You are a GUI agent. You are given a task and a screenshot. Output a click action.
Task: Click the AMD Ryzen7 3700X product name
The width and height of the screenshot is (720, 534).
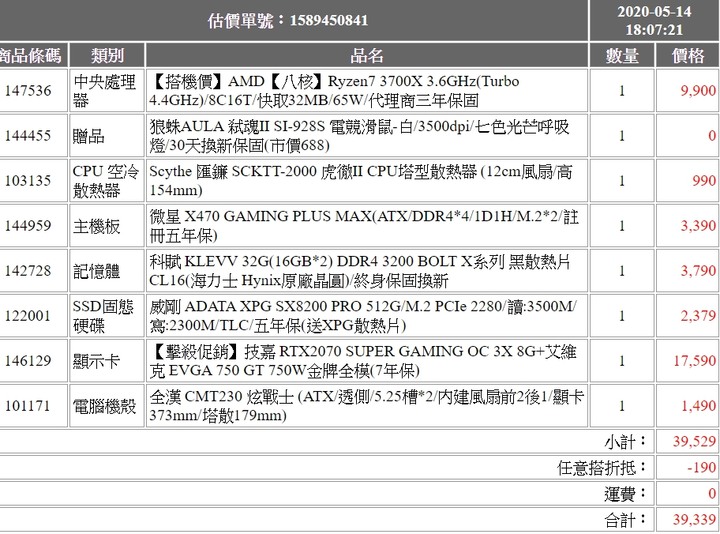[334, 90]
